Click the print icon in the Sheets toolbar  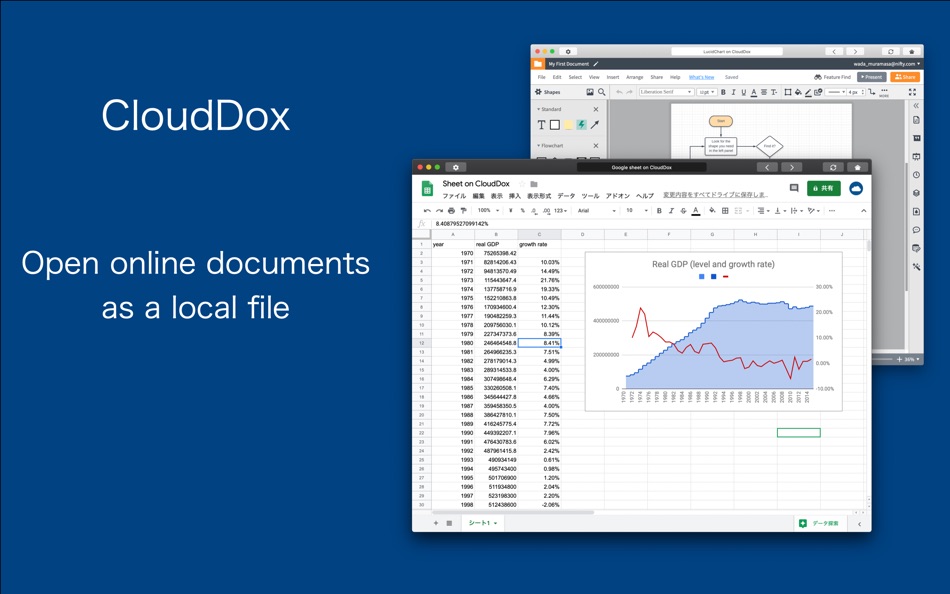[451, 211]
